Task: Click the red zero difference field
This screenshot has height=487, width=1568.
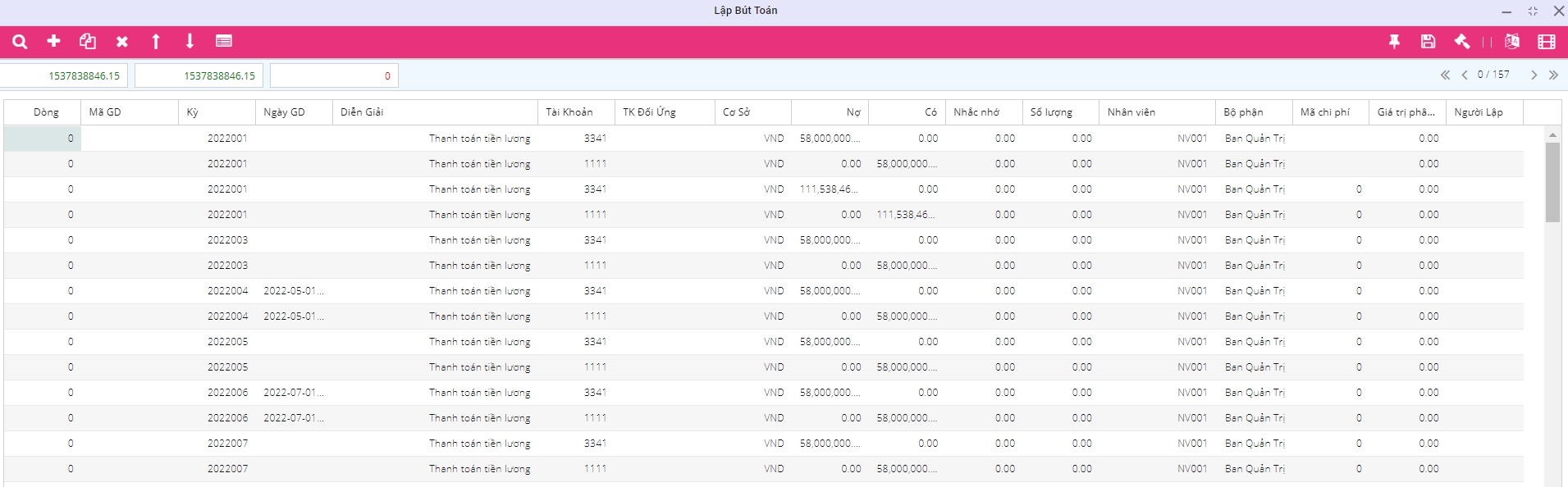Action: pos(334,75)
